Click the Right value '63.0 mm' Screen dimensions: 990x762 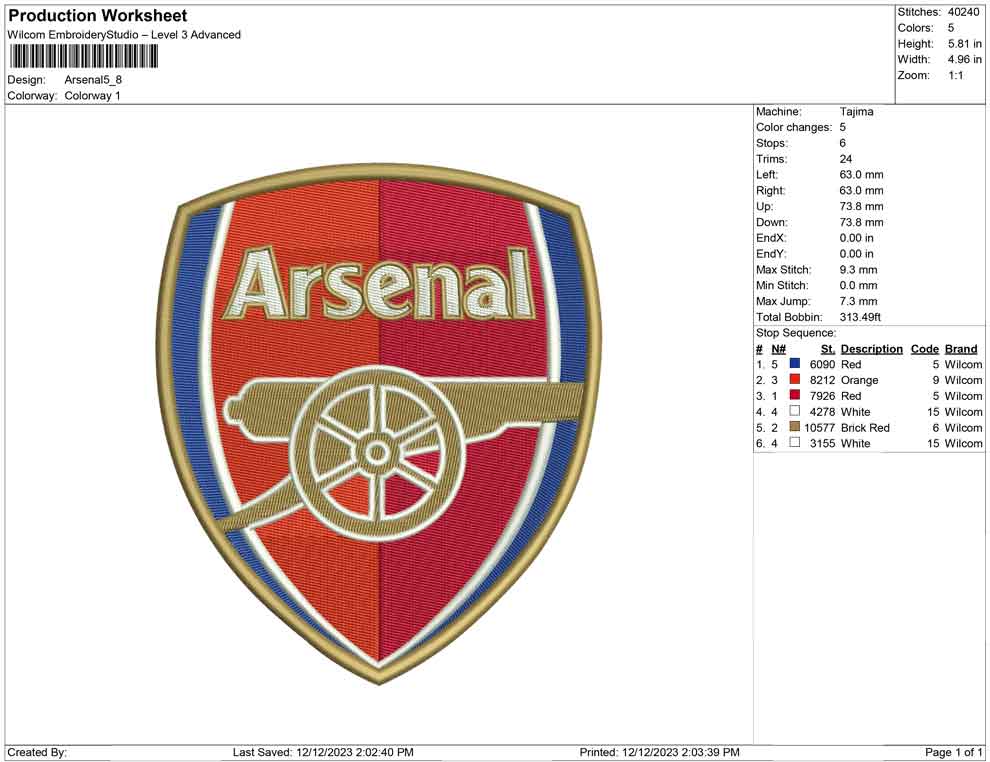pyautogui.click(x=861, y=191)
